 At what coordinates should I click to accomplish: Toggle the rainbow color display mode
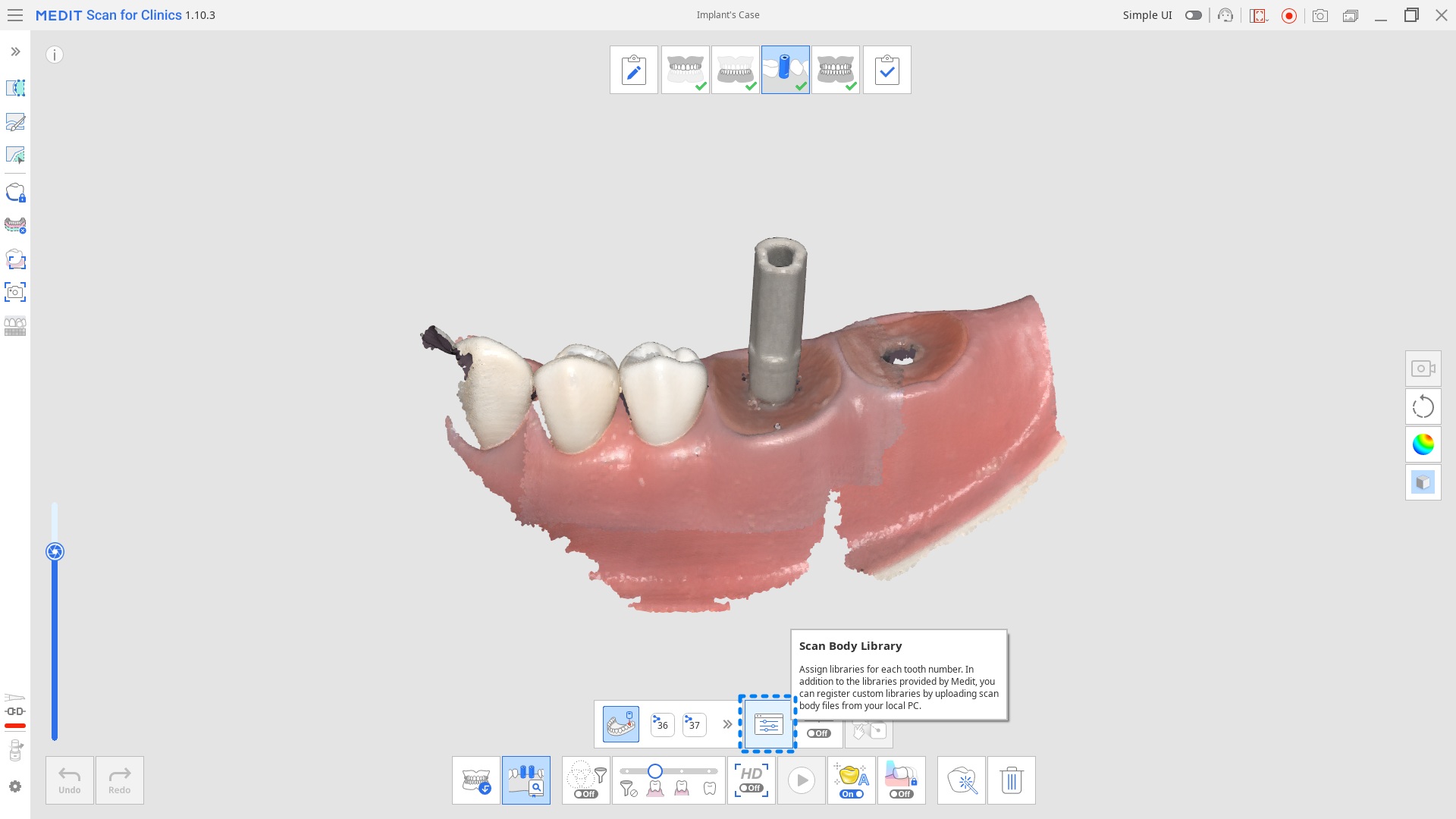tap(1423, 444)
